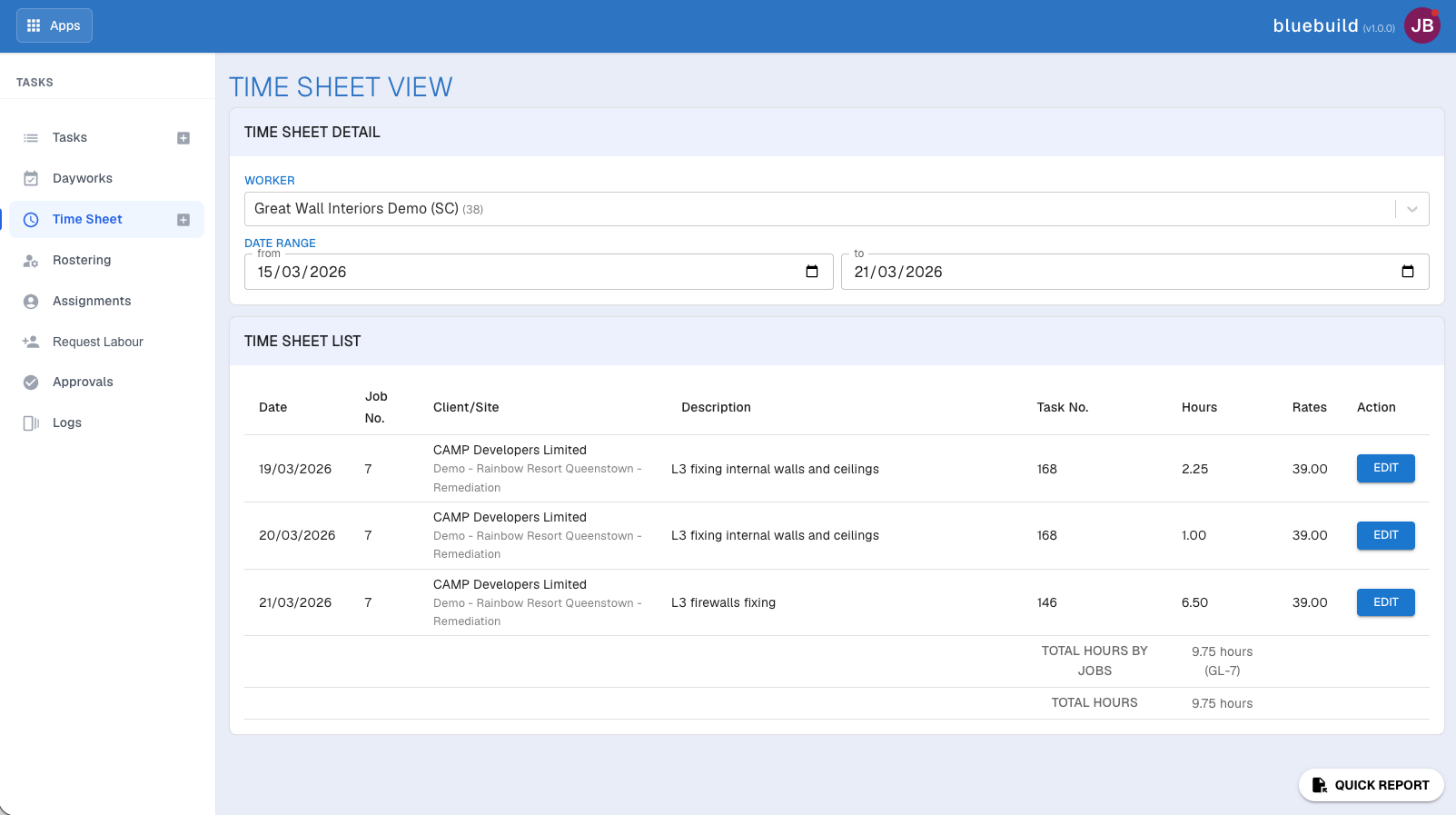Open Rostering section

point(82,261)
